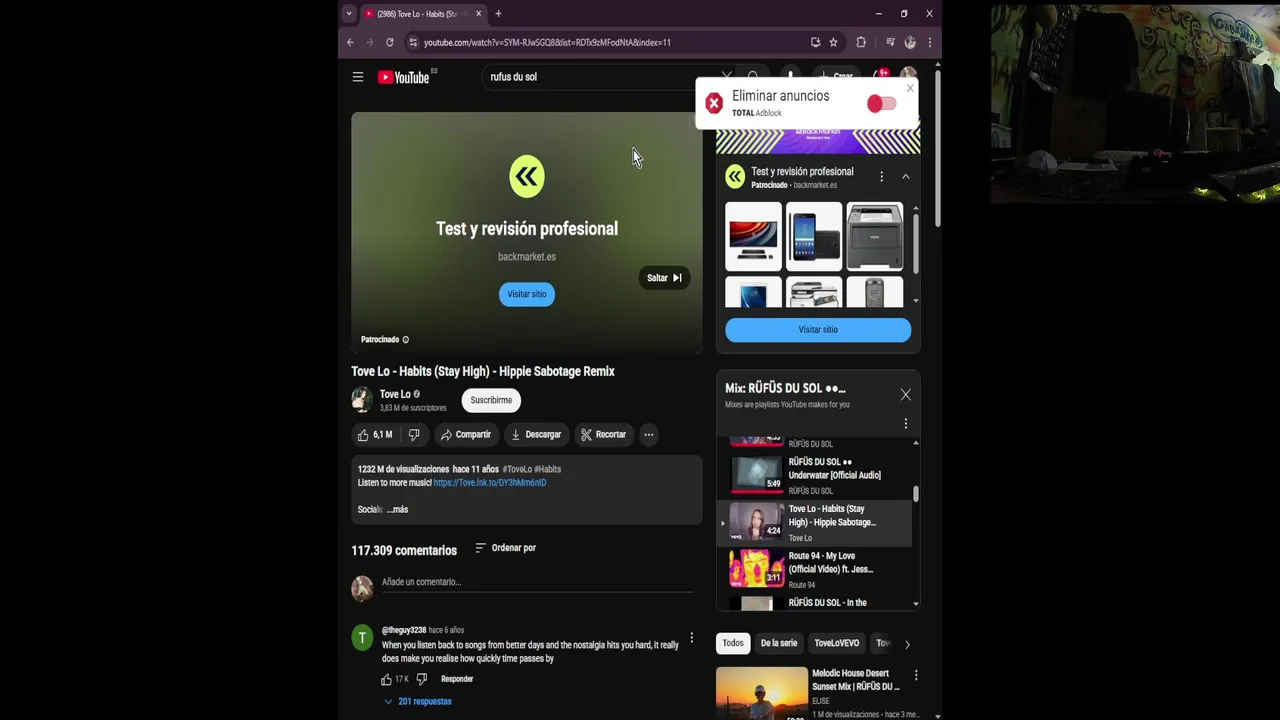1280x720 pixels.
Task: Select the ToveLoVEVO filter chip
Action: (836, 644)
